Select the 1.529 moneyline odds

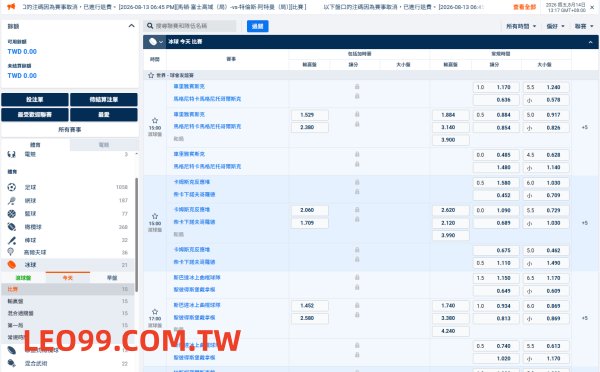tap(310, 115)
